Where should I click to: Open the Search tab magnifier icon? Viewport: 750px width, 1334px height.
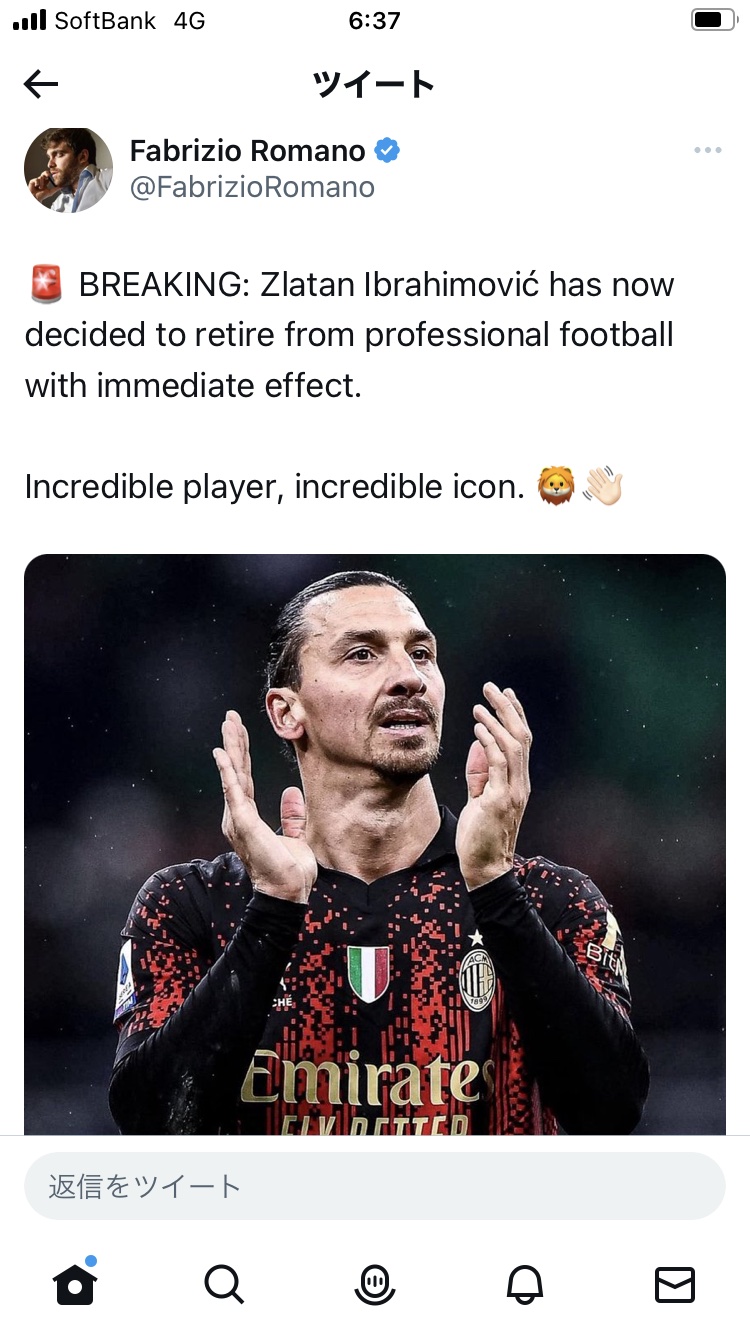(x=224, y=1284)
